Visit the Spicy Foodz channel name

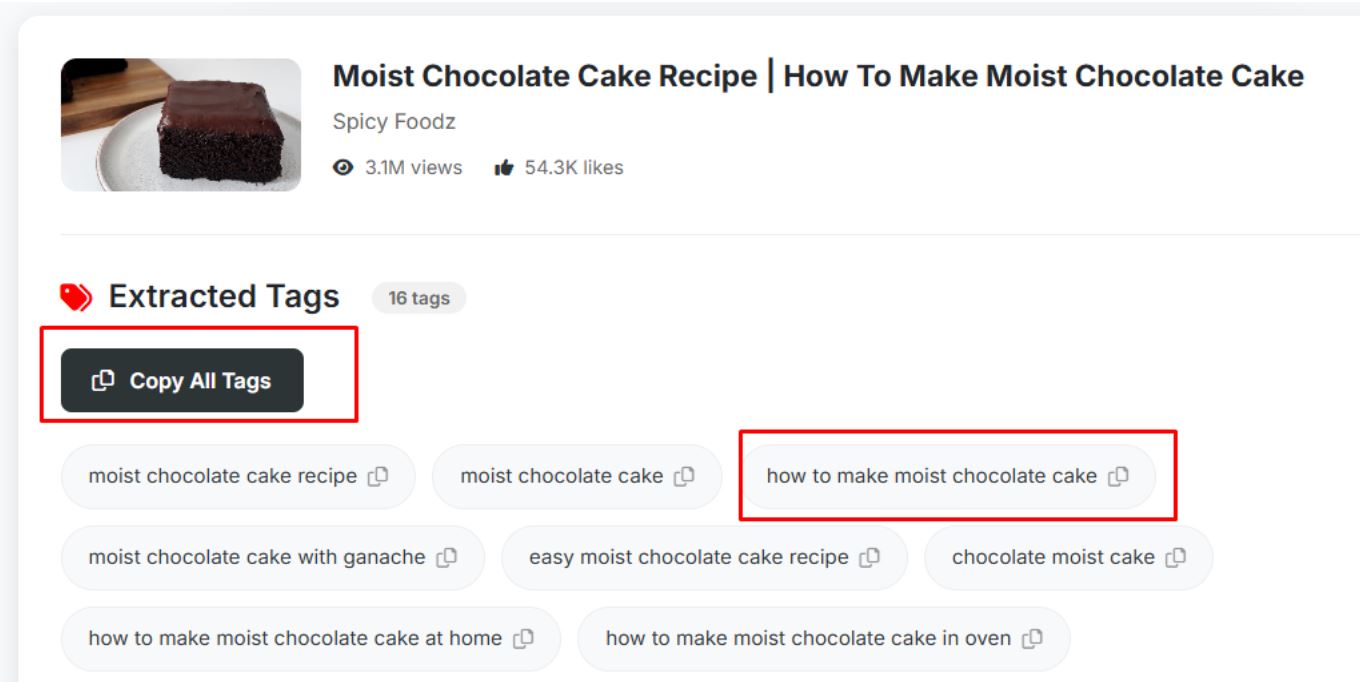click(x=394, y=122)
